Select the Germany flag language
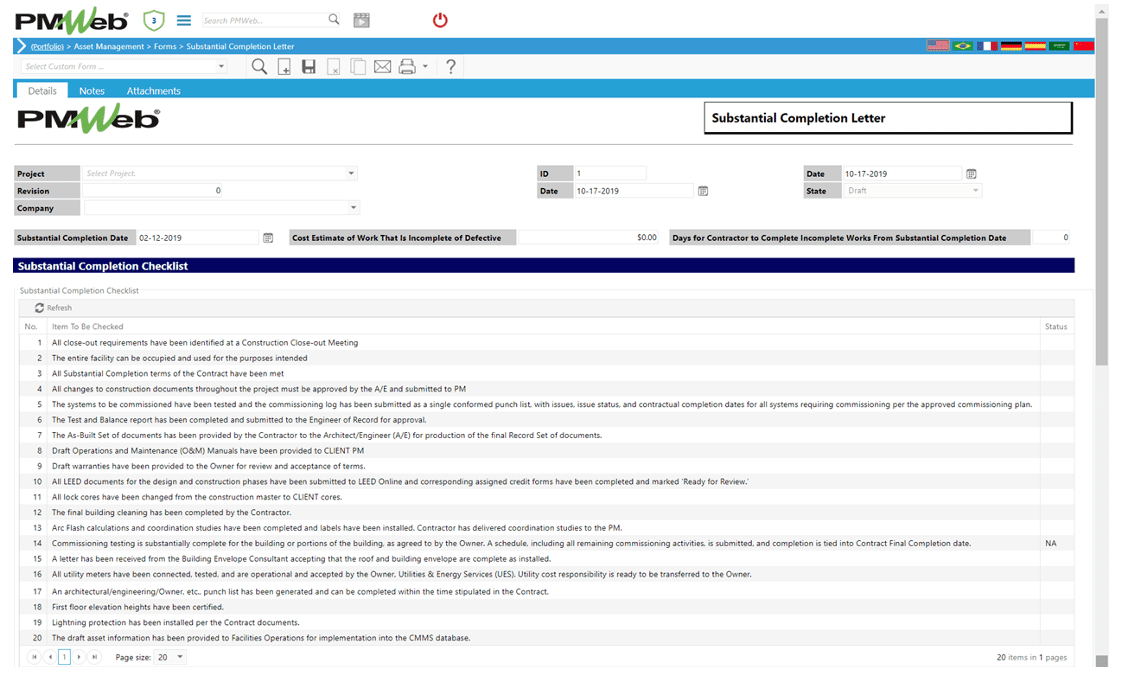 pos(1011,46)
